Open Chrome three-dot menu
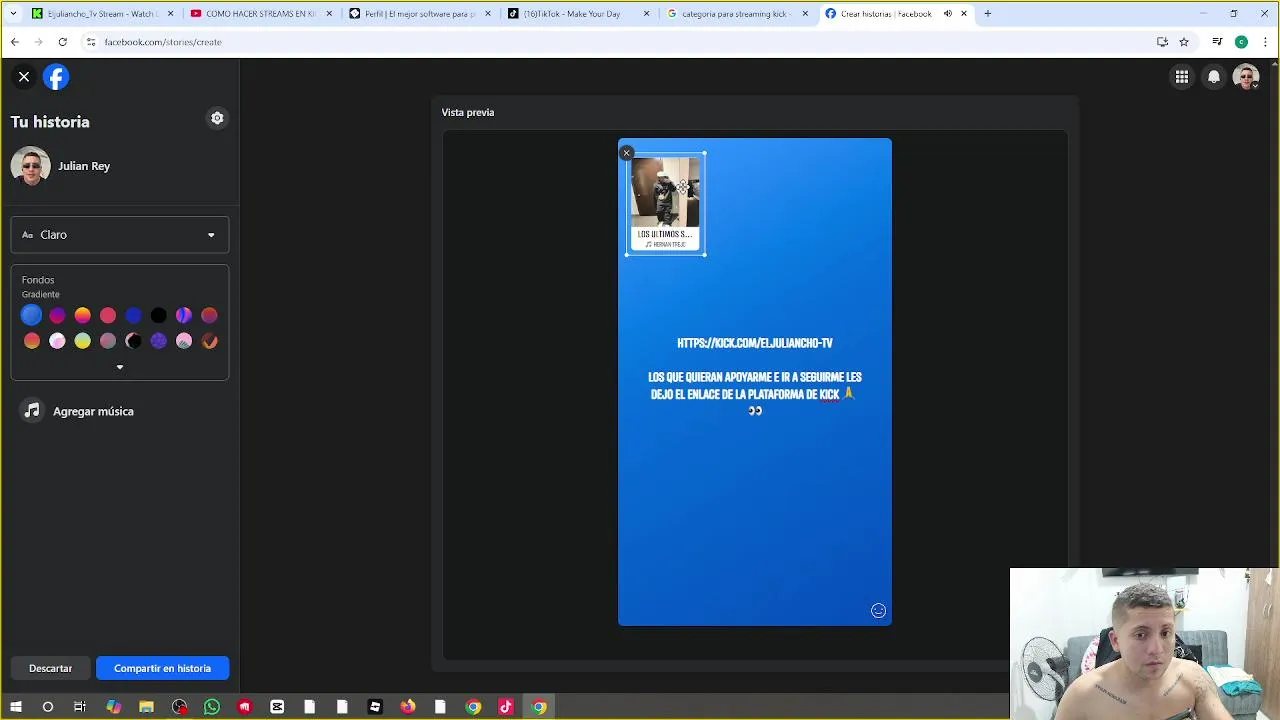Image resolution: width=1280 pixels, height=720 pixels. (1265, 42)
